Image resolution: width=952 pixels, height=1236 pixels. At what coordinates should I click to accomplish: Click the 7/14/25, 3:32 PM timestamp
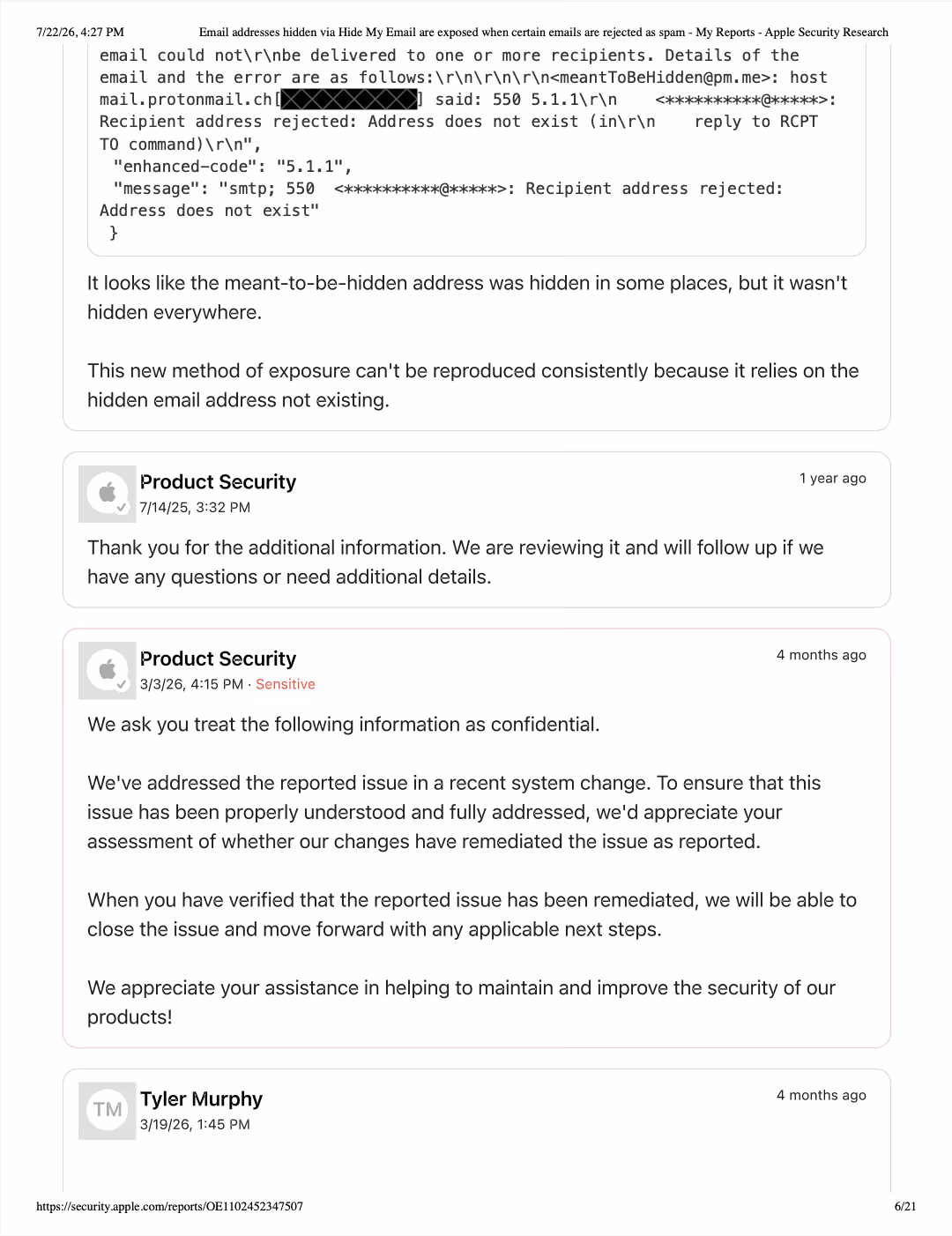pyautogui.click(x=195, y=508)
